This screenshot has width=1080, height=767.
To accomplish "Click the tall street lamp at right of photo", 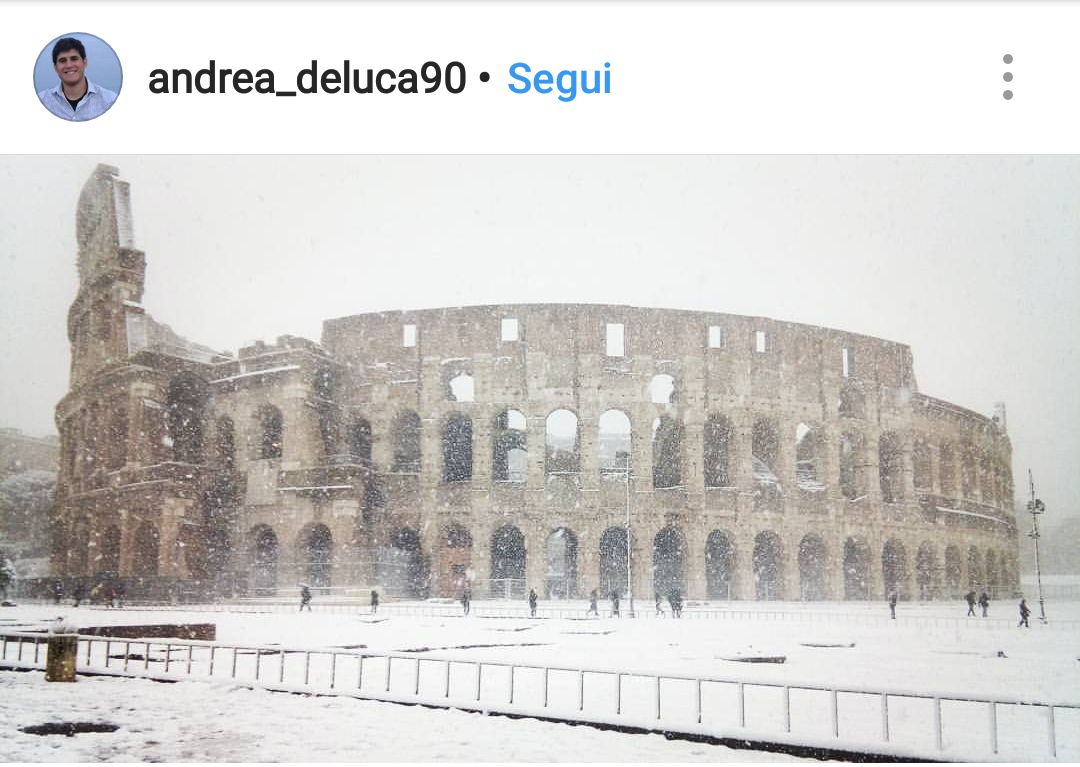I will click(1035, 545).
